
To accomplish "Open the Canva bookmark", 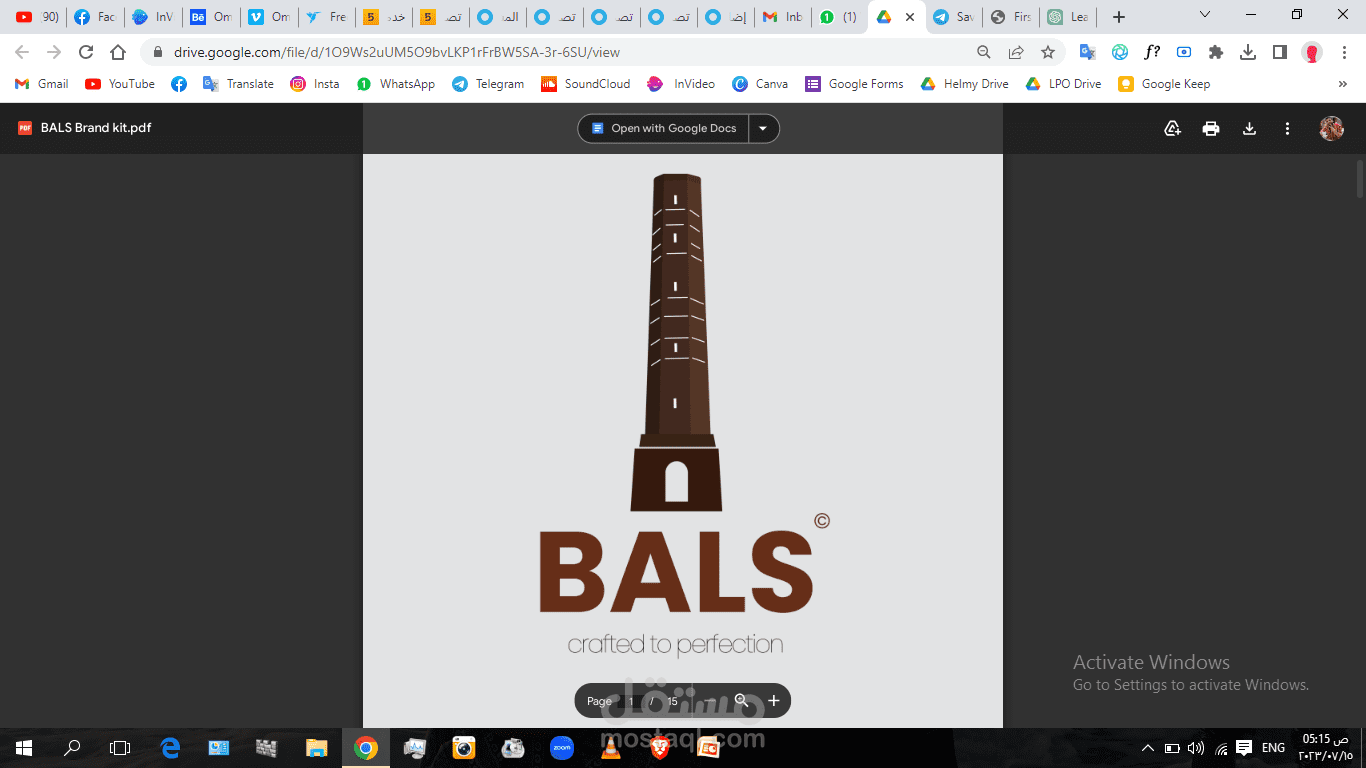I will [760, 84].
